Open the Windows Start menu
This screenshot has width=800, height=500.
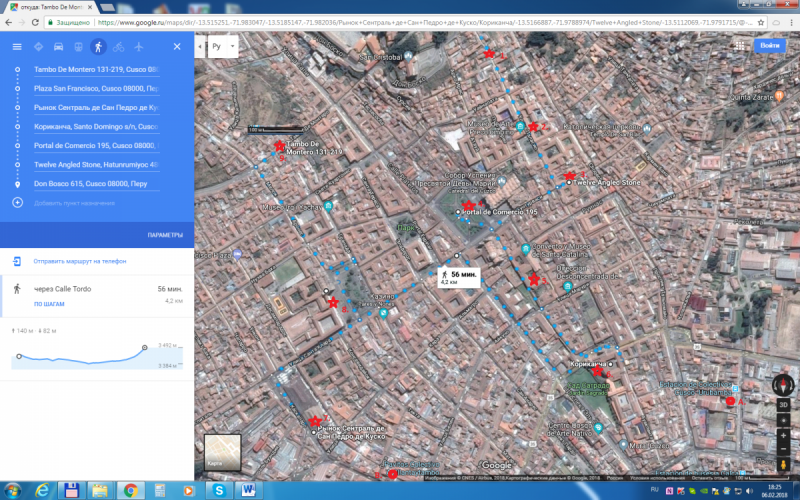[12, 490]
